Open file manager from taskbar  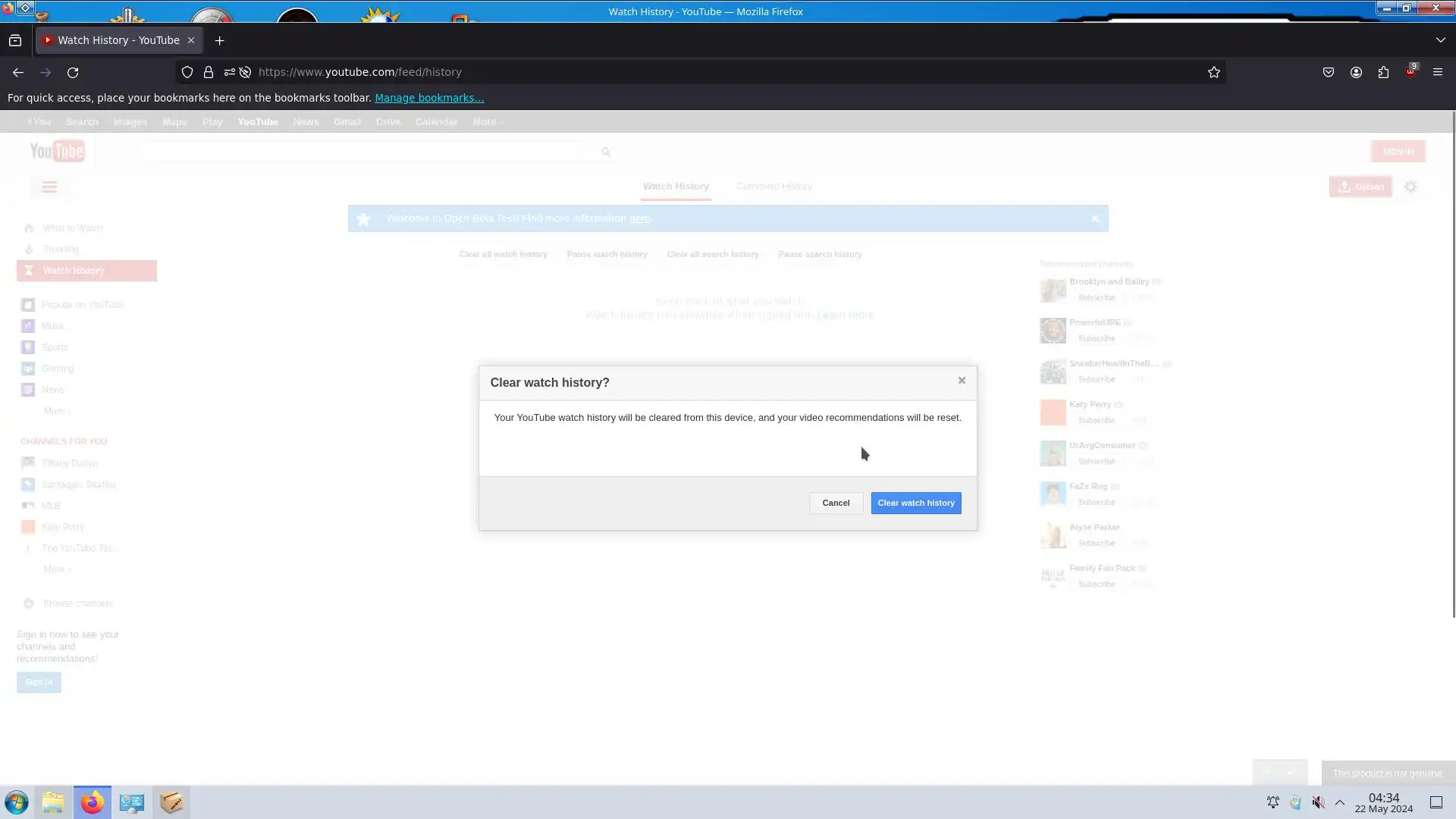point(53,802)
